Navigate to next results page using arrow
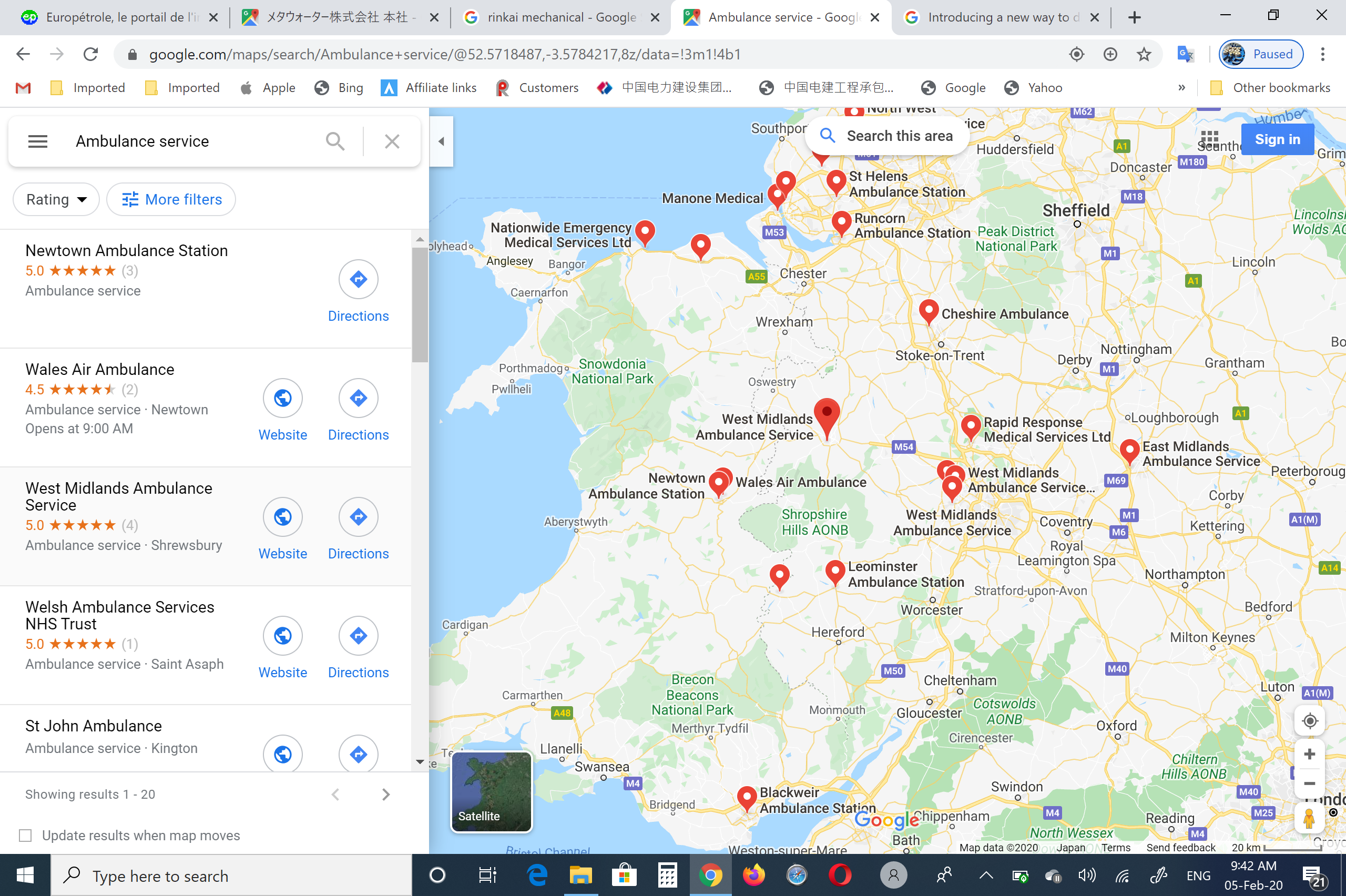This screenshot has width=1346, height=896. pyautogui.click(x=386, y=794)
